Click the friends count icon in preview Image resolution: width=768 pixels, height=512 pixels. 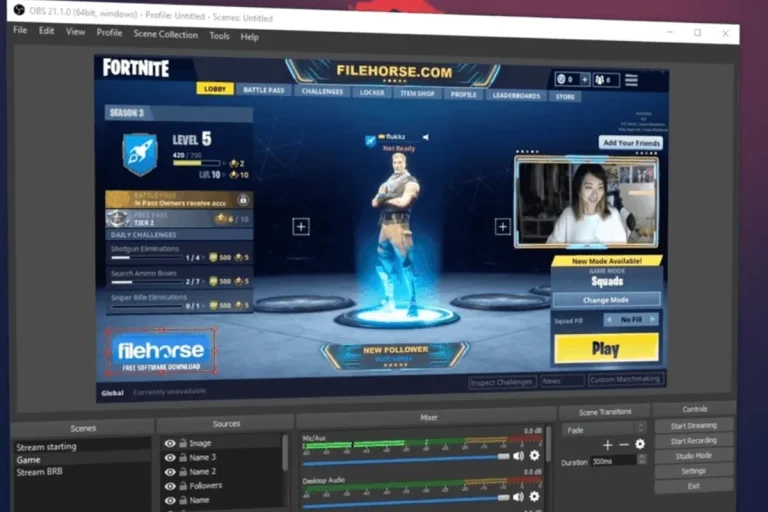coord(600,80)
